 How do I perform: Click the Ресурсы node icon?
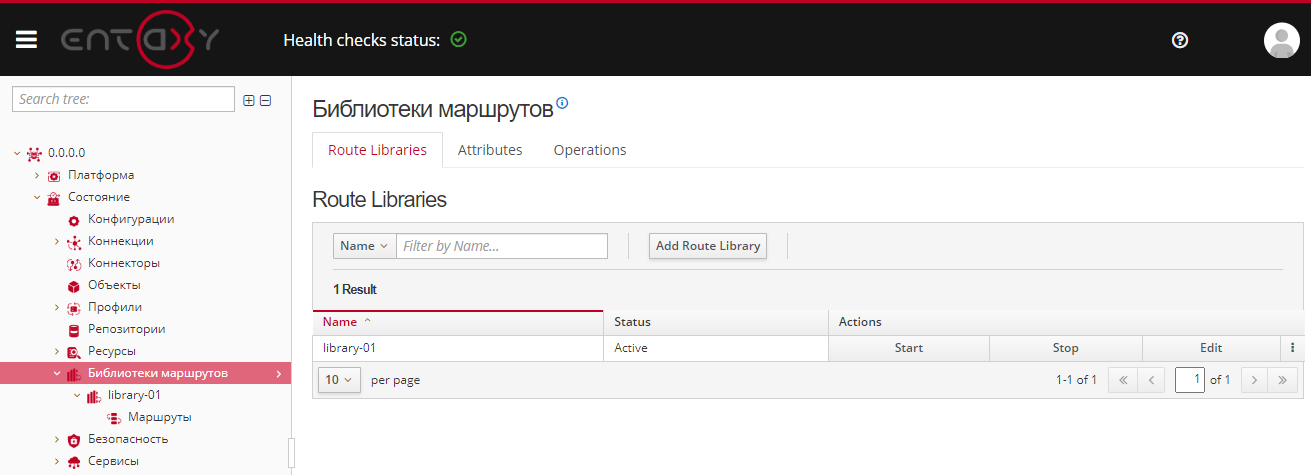(74, 352)
